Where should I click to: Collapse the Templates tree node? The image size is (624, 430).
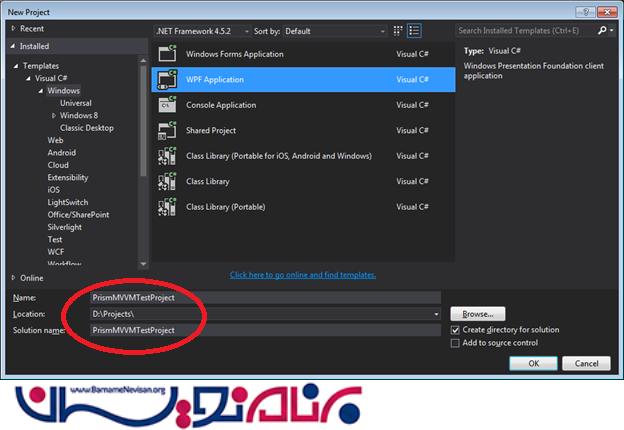click(16, 66)
